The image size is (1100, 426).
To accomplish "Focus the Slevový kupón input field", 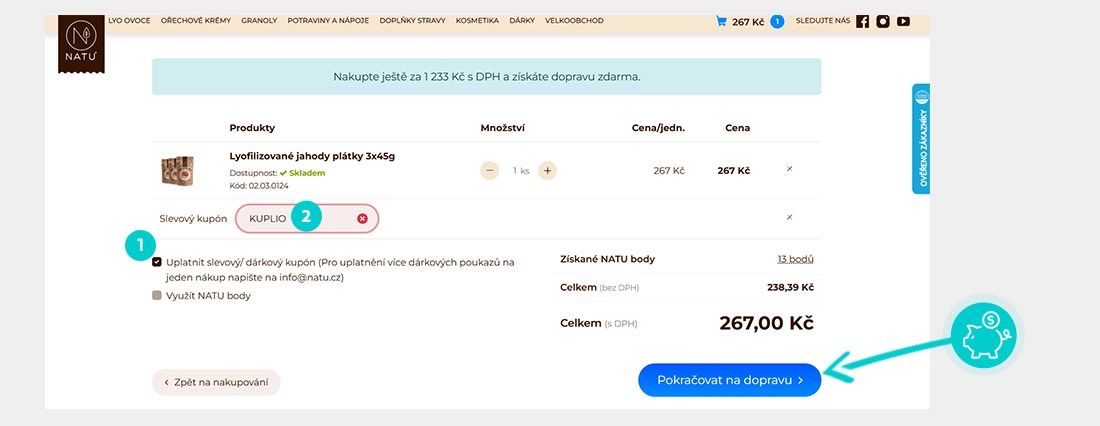I will (307, 218).
